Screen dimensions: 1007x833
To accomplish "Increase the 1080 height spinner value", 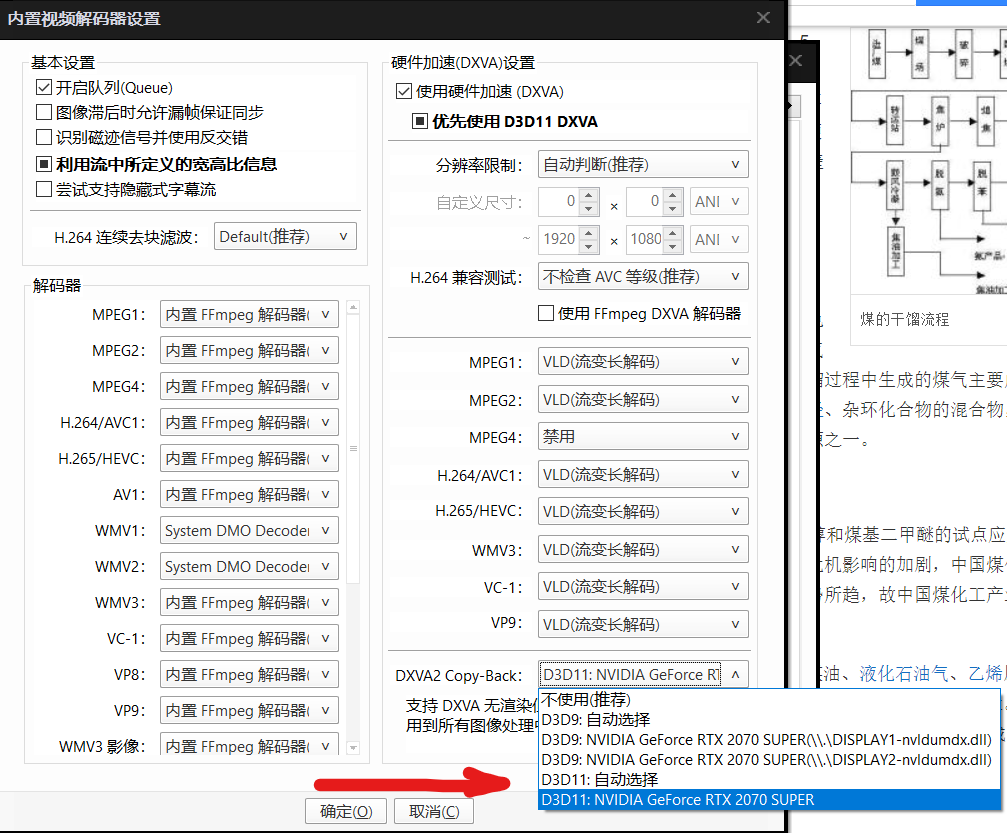I will tap(672, 232).
